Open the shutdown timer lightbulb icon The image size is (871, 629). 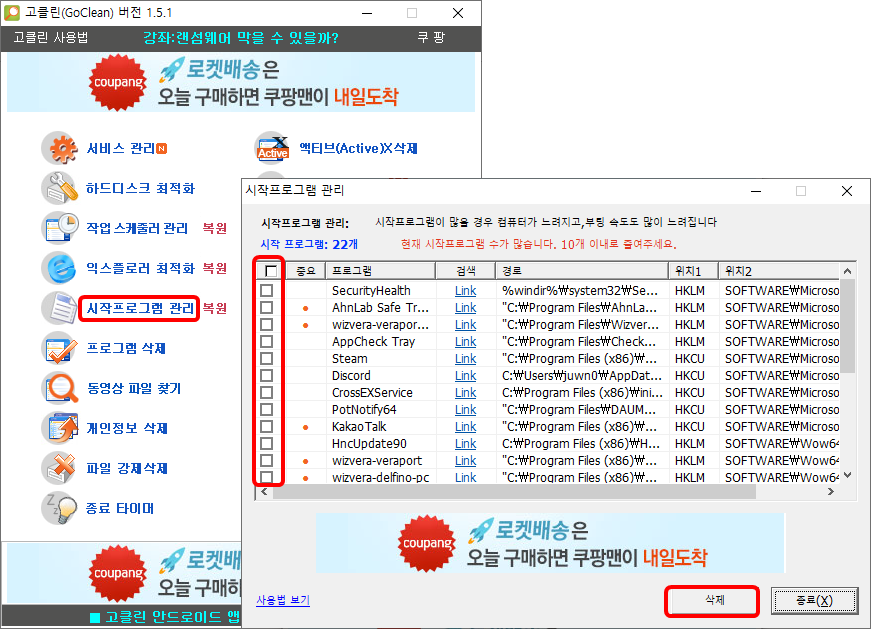pos(59,508)
